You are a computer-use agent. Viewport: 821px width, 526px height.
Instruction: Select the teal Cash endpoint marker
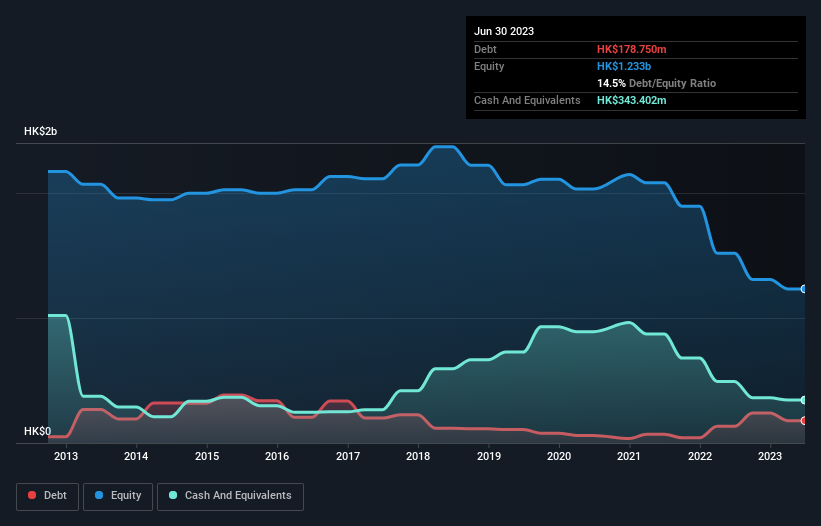click(804, 400)
